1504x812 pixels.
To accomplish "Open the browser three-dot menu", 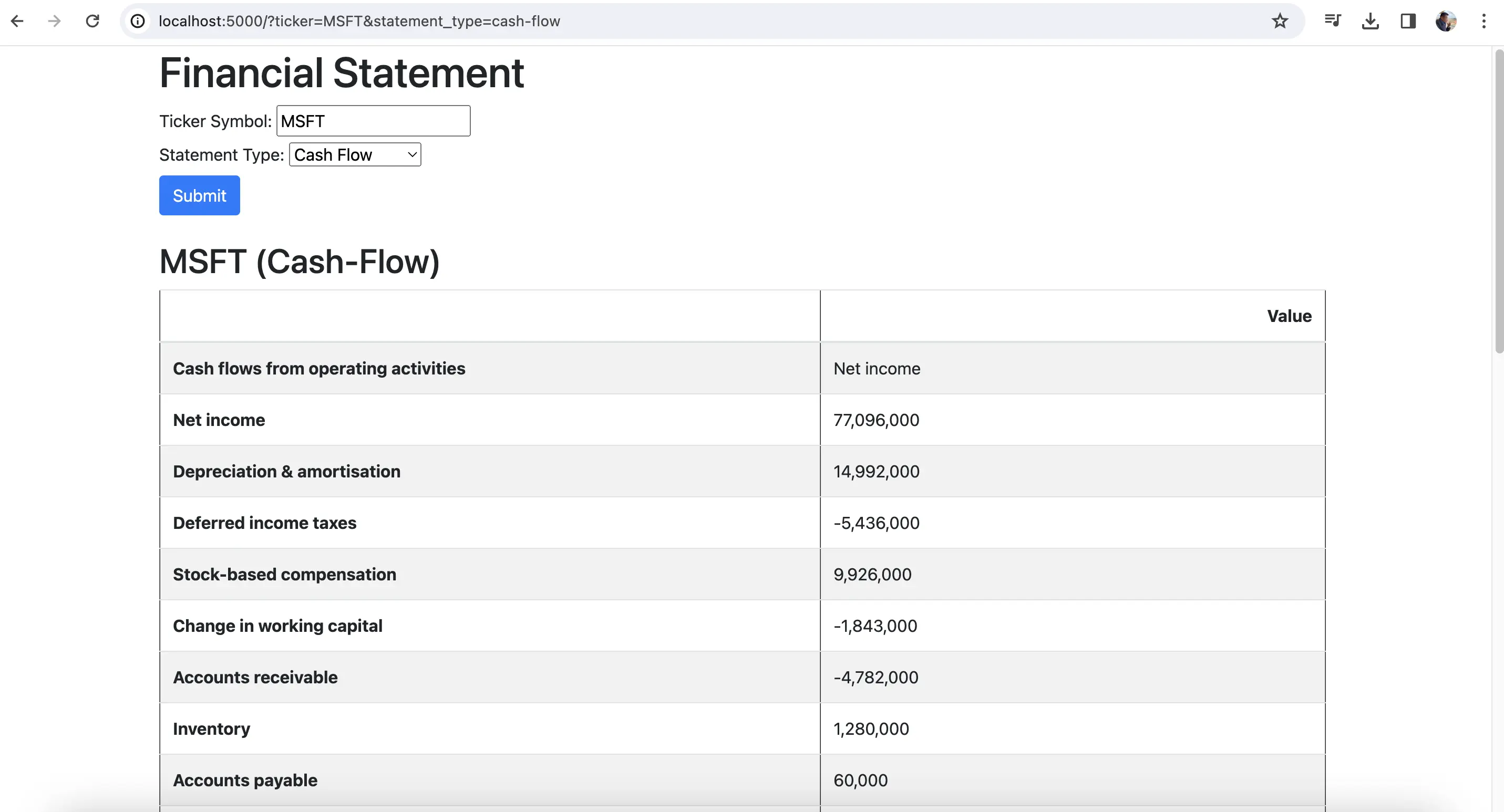I will (1484, 22).
